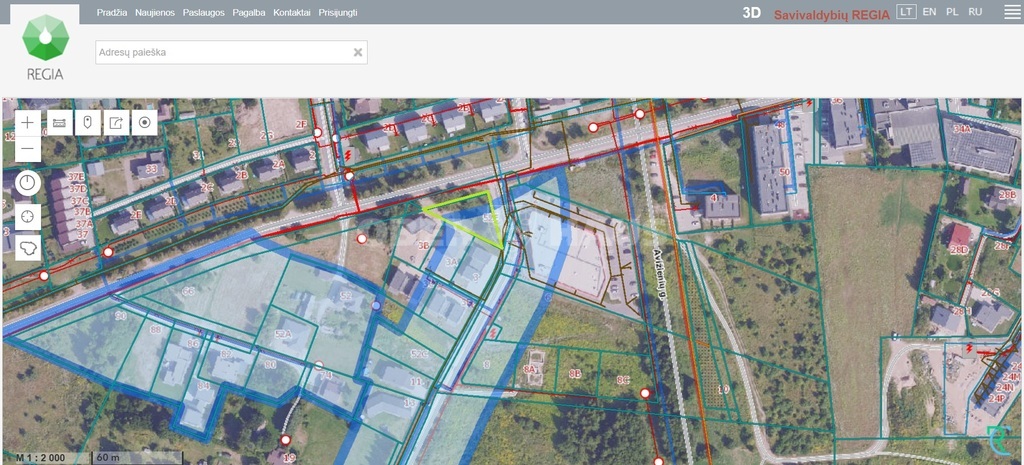Open the share map icon
The image size is (1024, 465).
(116, 123)
